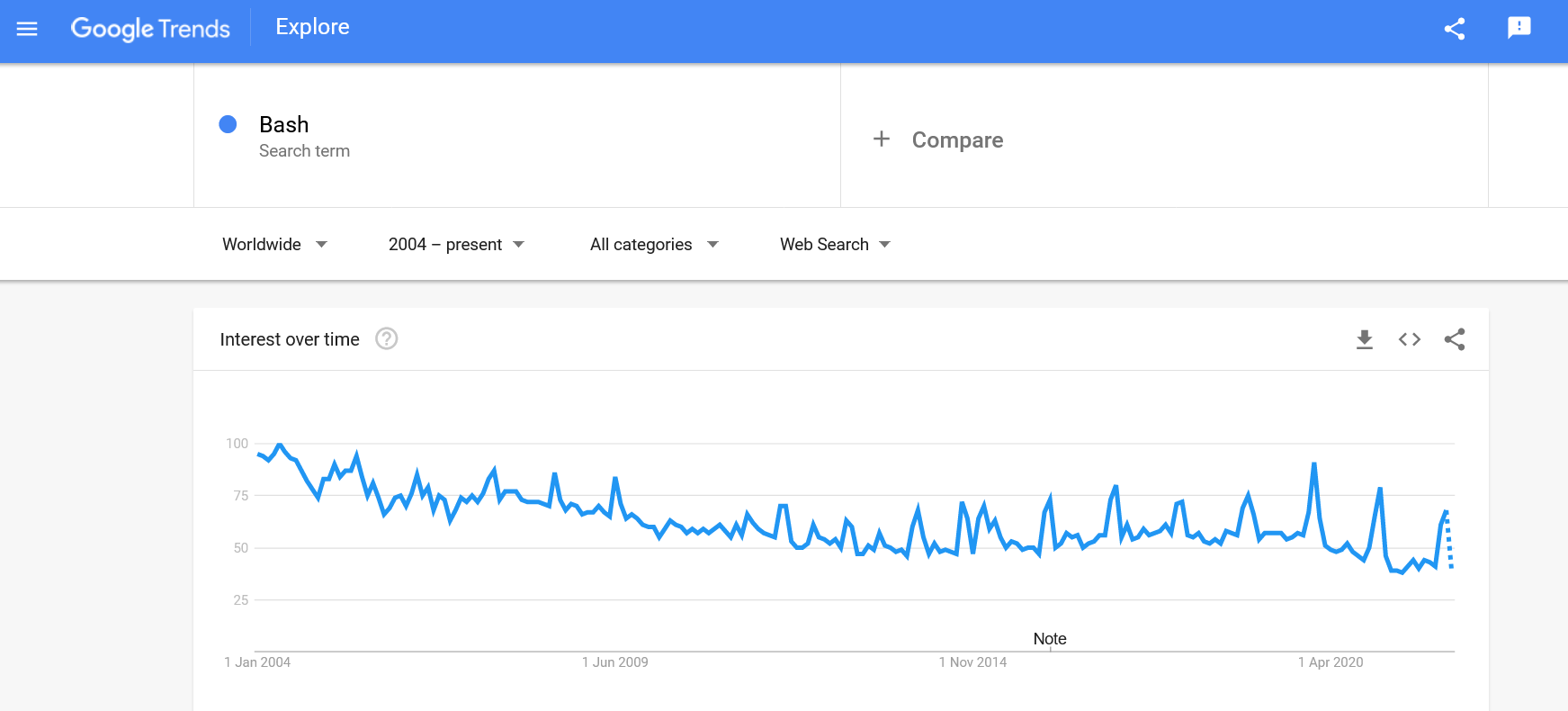Open the hamburger main menu
This screenshot has width=1568, height=711.
tap(27, 29)
